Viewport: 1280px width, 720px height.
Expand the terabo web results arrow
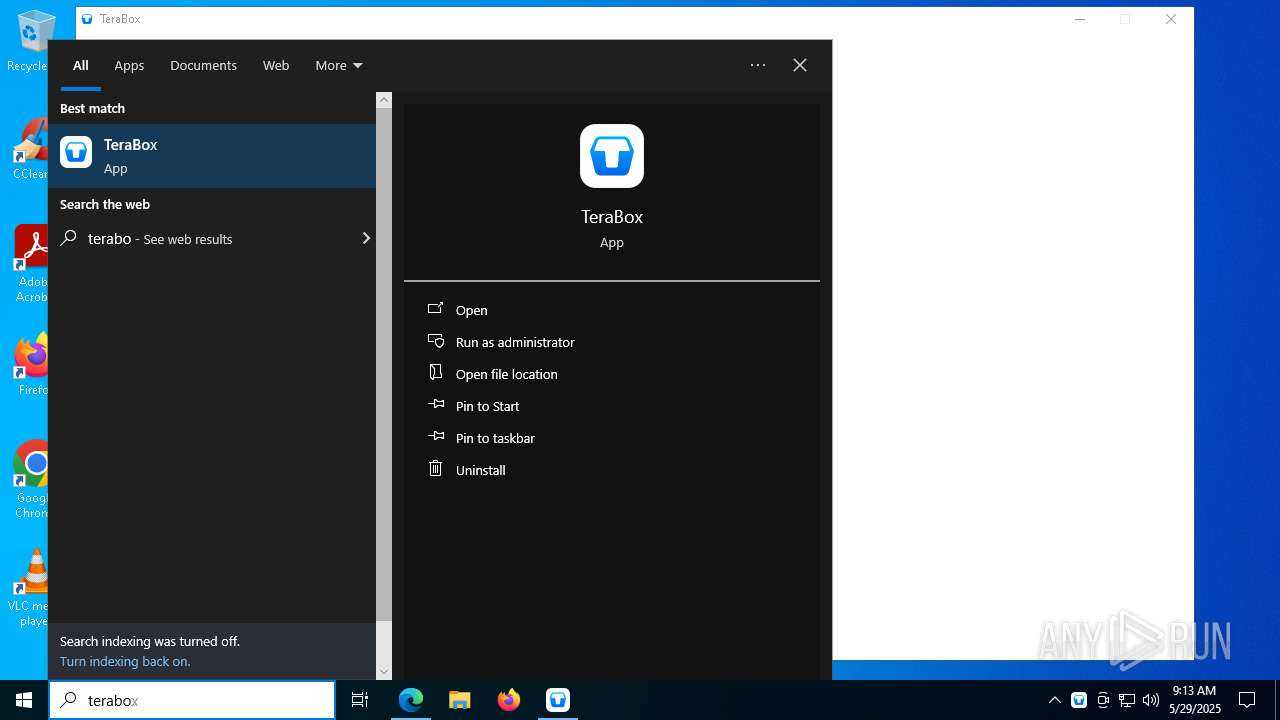click(366, 238)
